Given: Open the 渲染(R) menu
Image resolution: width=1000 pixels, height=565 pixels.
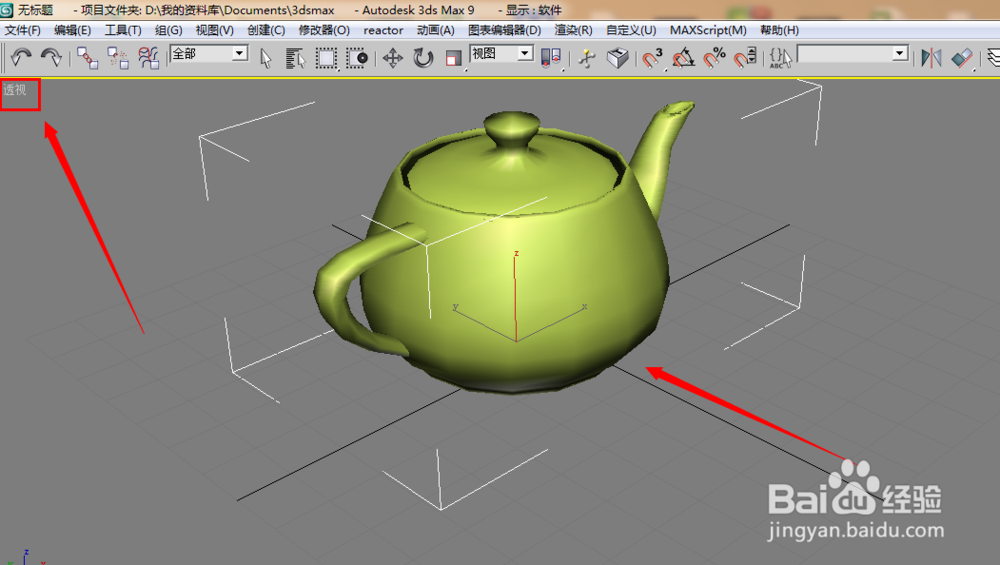Looking at the screenshot, I should tap(573, 30).
